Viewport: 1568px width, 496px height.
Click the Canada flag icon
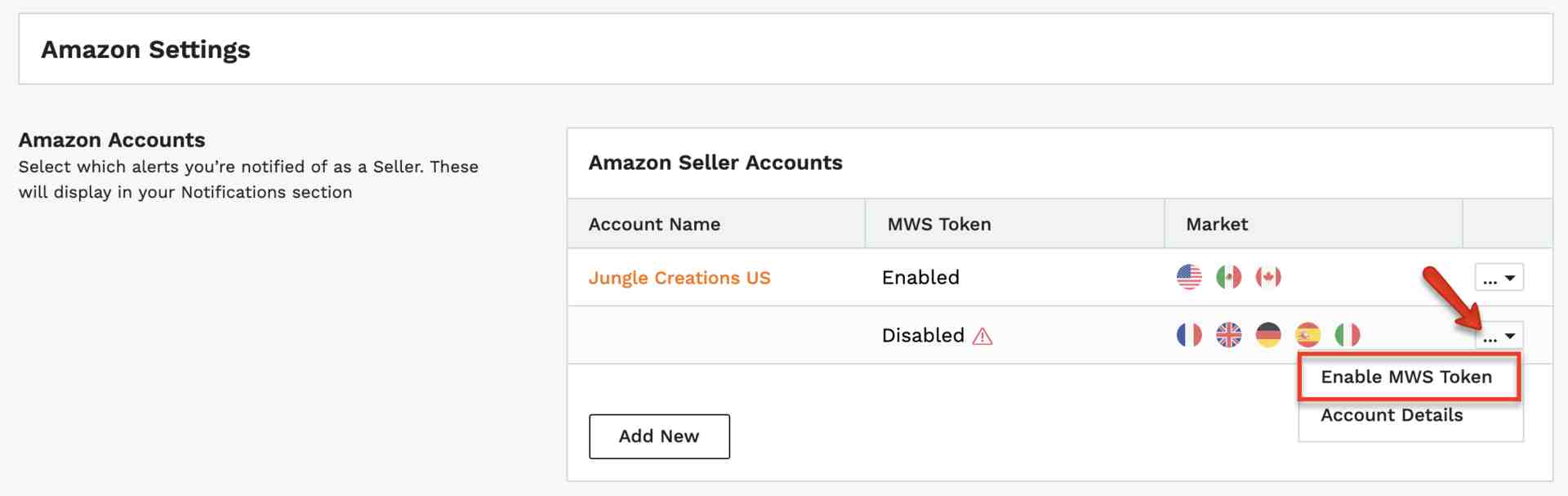(1268, 277)
